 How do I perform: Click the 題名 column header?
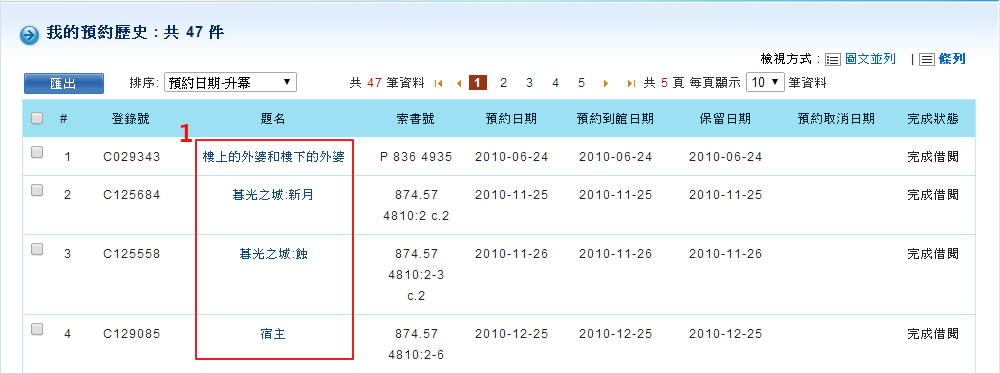click(274, 119)
